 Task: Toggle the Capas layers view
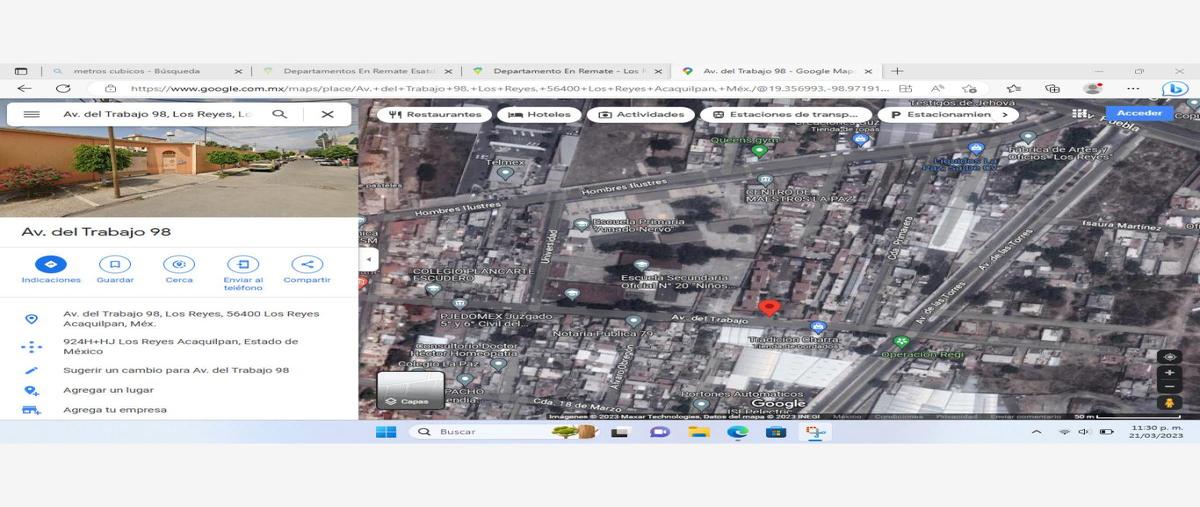click(410, 390)
